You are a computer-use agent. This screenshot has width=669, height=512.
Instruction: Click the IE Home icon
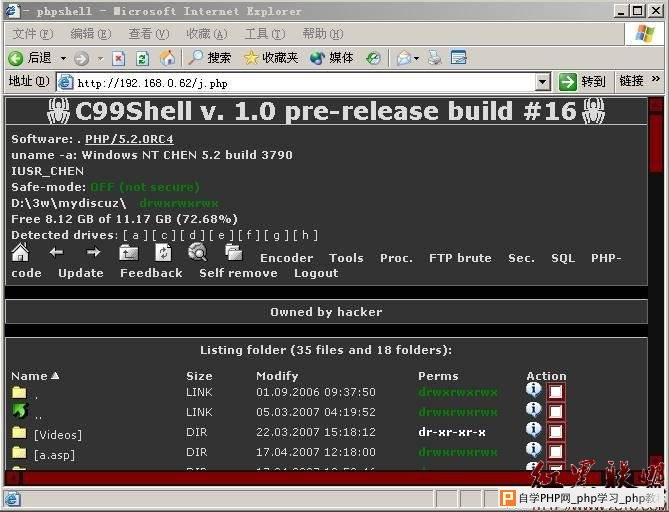pyautogui.click(x=167, y=58)
